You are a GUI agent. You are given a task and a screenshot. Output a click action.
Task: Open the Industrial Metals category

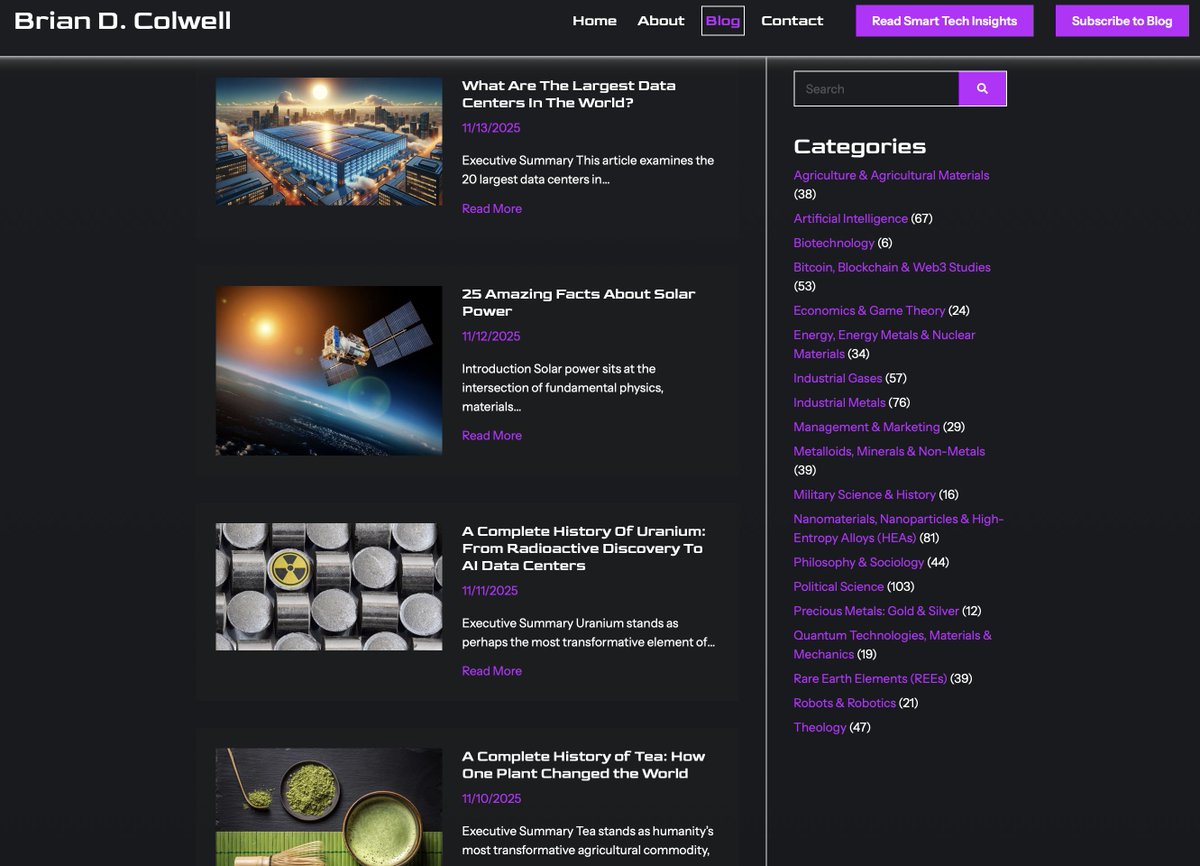(840, 403)
